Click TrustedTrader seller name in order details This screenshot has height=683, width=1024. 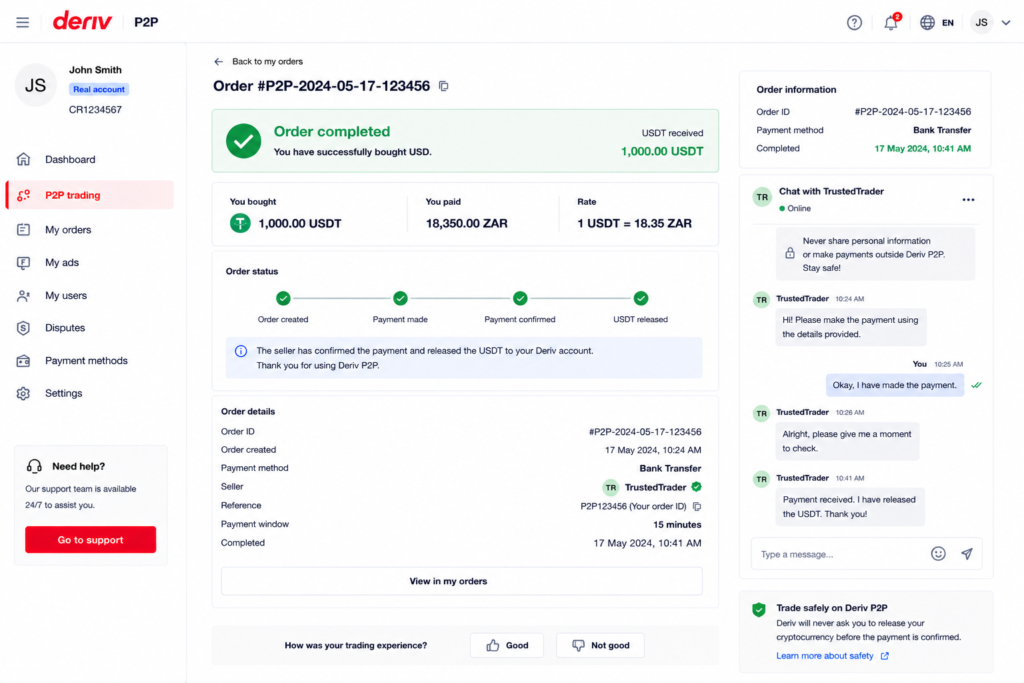655,487
